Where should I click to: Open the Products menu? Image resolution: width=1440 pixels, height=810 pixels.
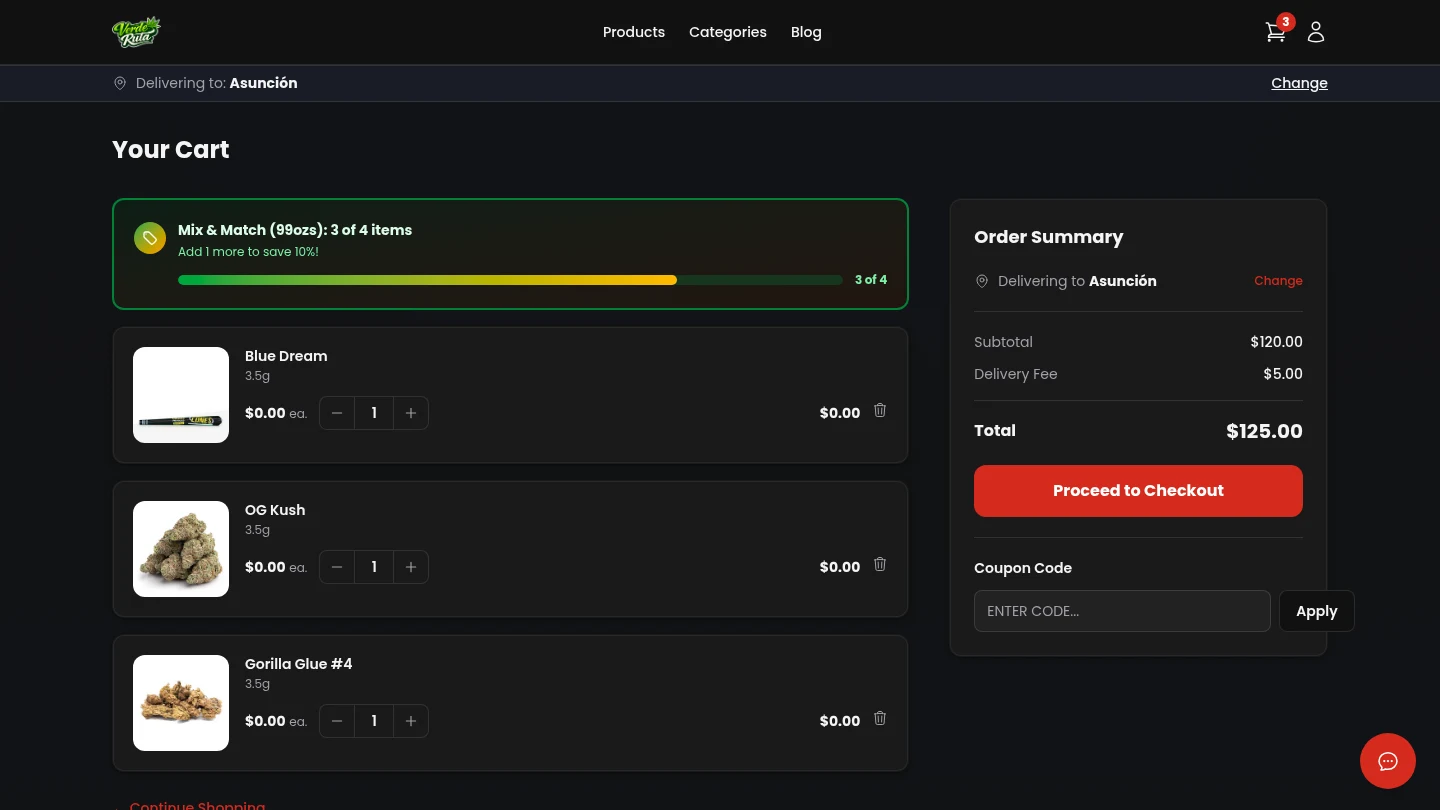[x=634, y=32]
